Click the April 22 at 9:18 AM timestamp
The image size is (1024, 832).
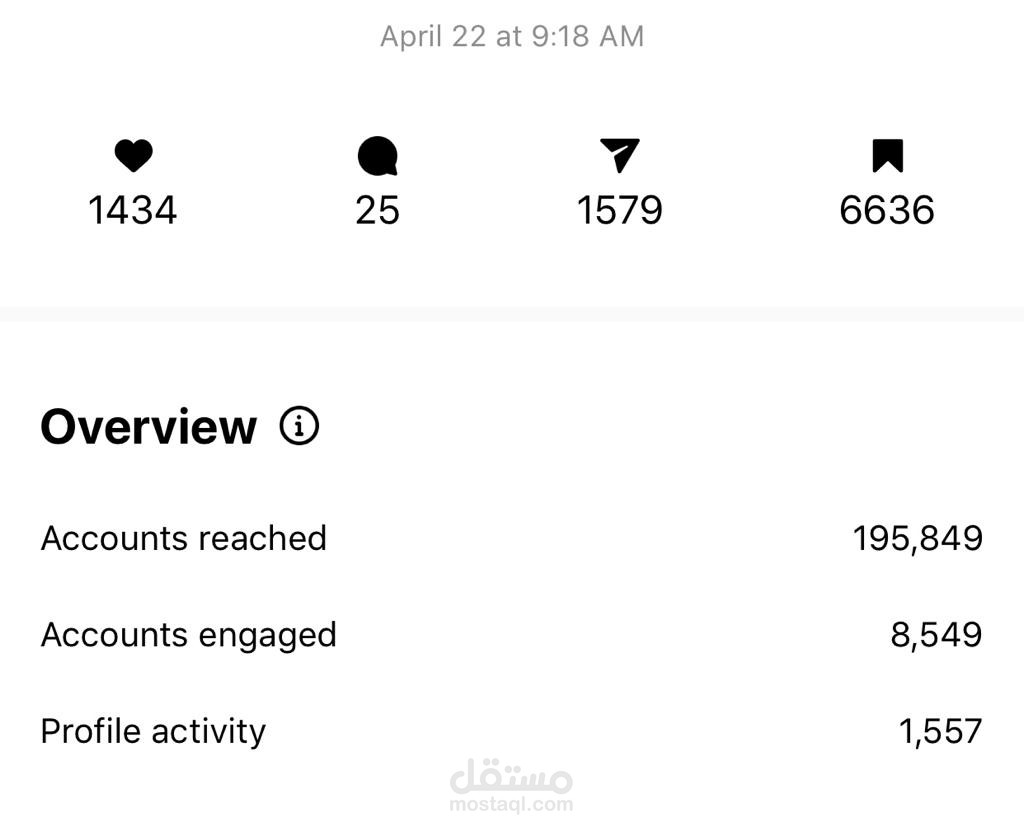pos(512,37)
